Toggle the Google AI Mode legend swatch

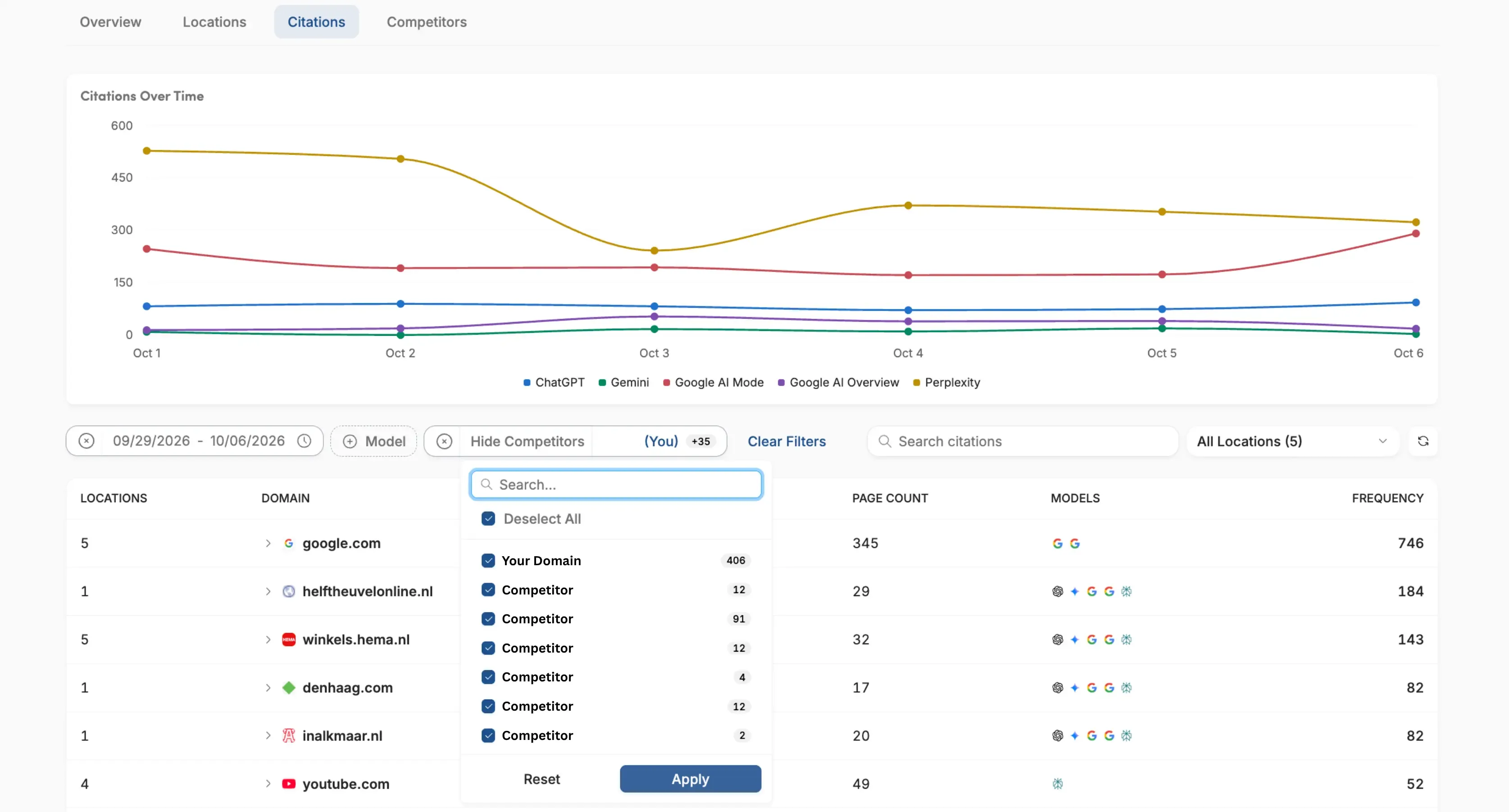coord(666,382)
